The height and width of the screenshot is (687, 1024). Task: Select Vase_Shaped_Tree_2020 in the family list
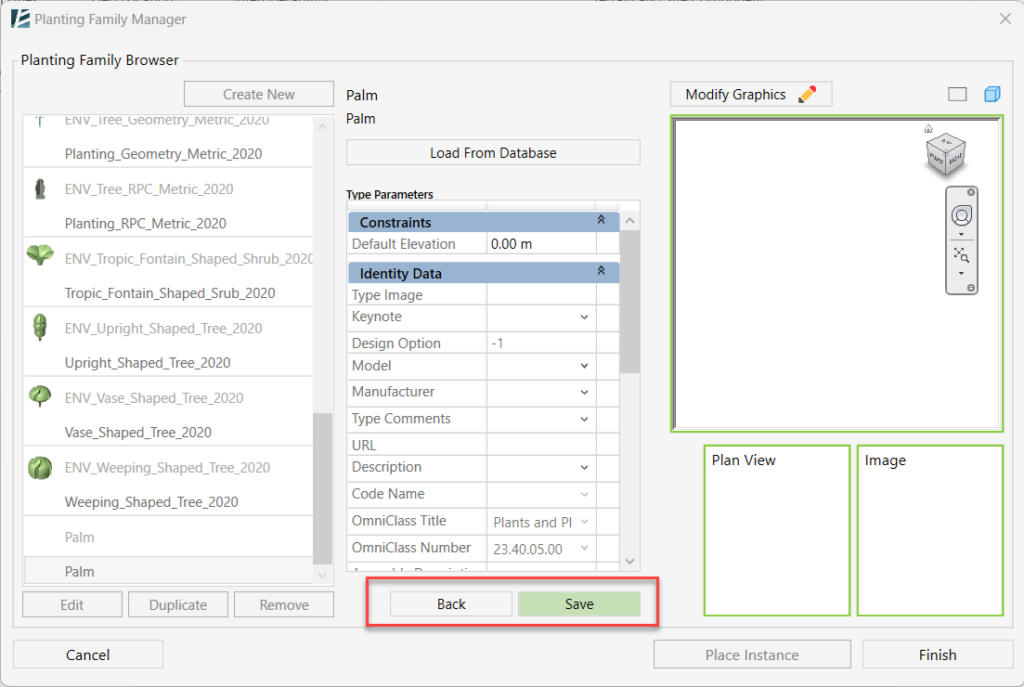[138, 432]
